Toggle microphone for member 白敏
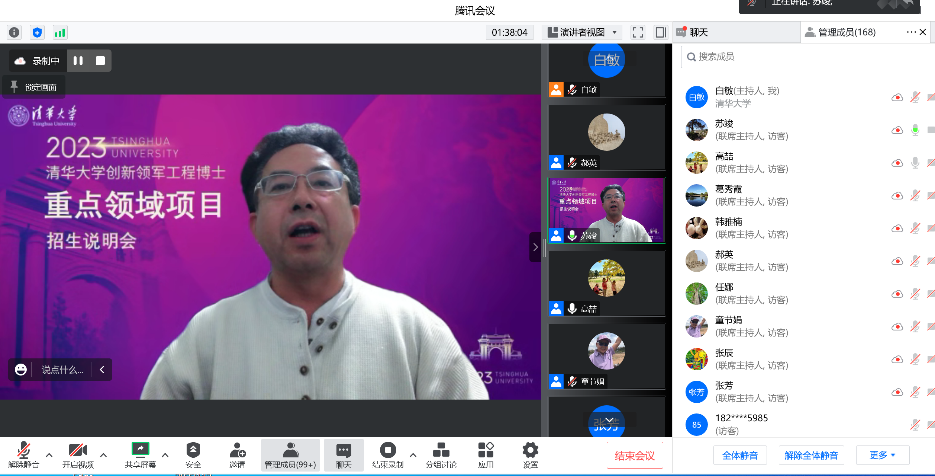The height and width of the screenshot is (476, 935). click(915, 97)
